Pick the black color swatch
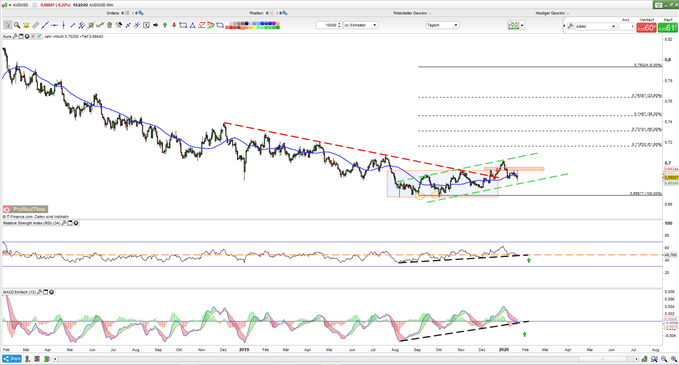 (x=246, y=23)
